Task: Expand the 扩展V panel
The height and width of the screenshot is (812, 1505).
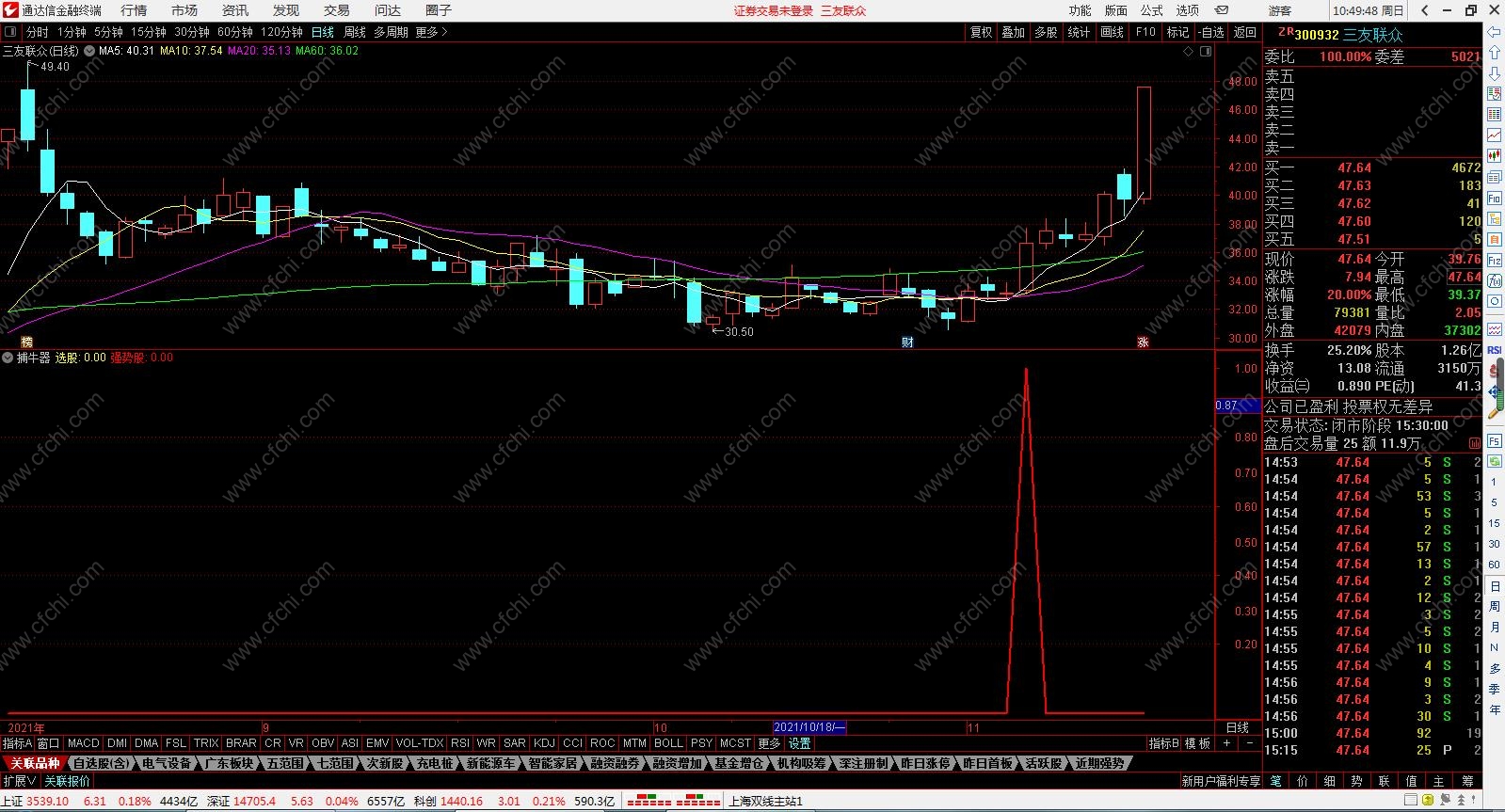Action: (20, 781)
